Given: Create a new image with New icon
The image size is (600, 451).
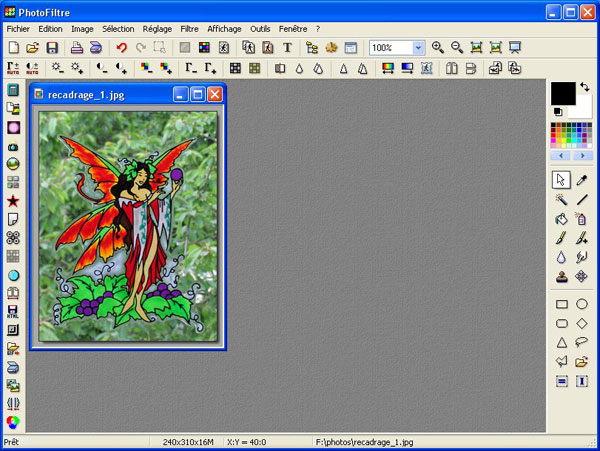Looking at the screenshot, I should (14, 47).
